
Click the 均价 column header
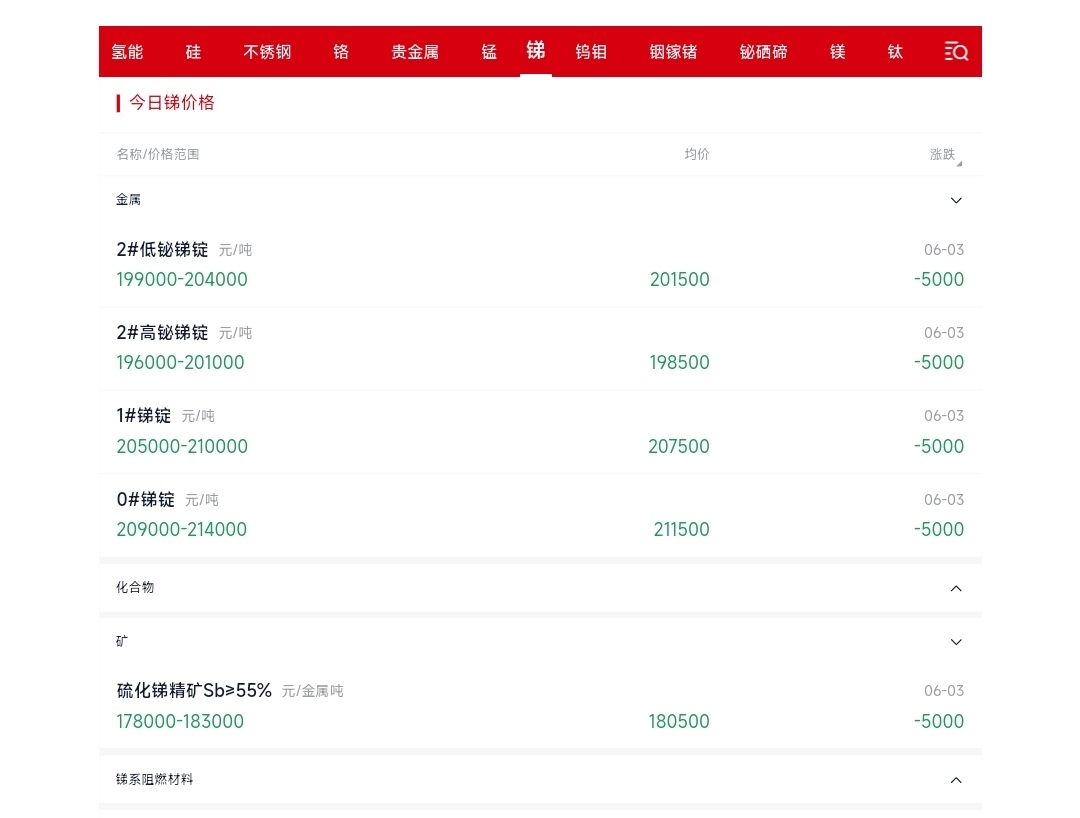coord(697,154)
